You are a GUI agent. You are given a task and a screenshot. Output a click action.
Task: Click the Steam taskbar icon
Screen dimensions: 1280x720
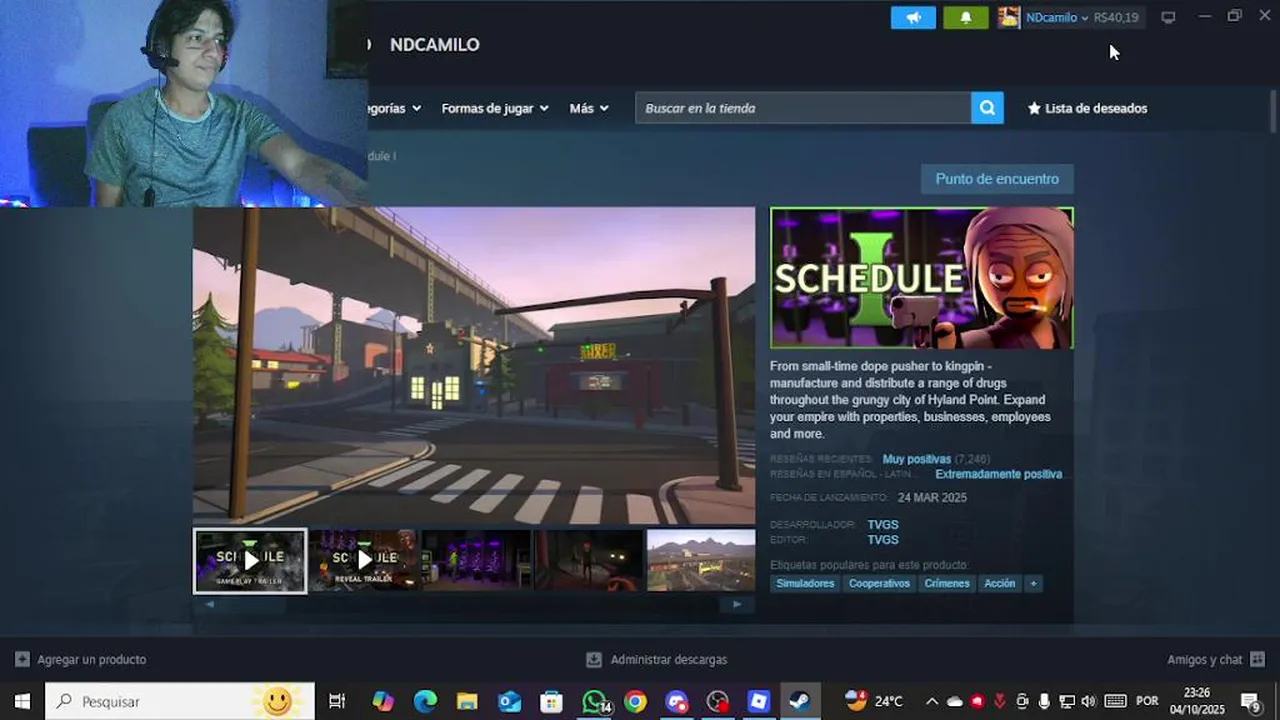pyautogui.click(x=799, y=701)
